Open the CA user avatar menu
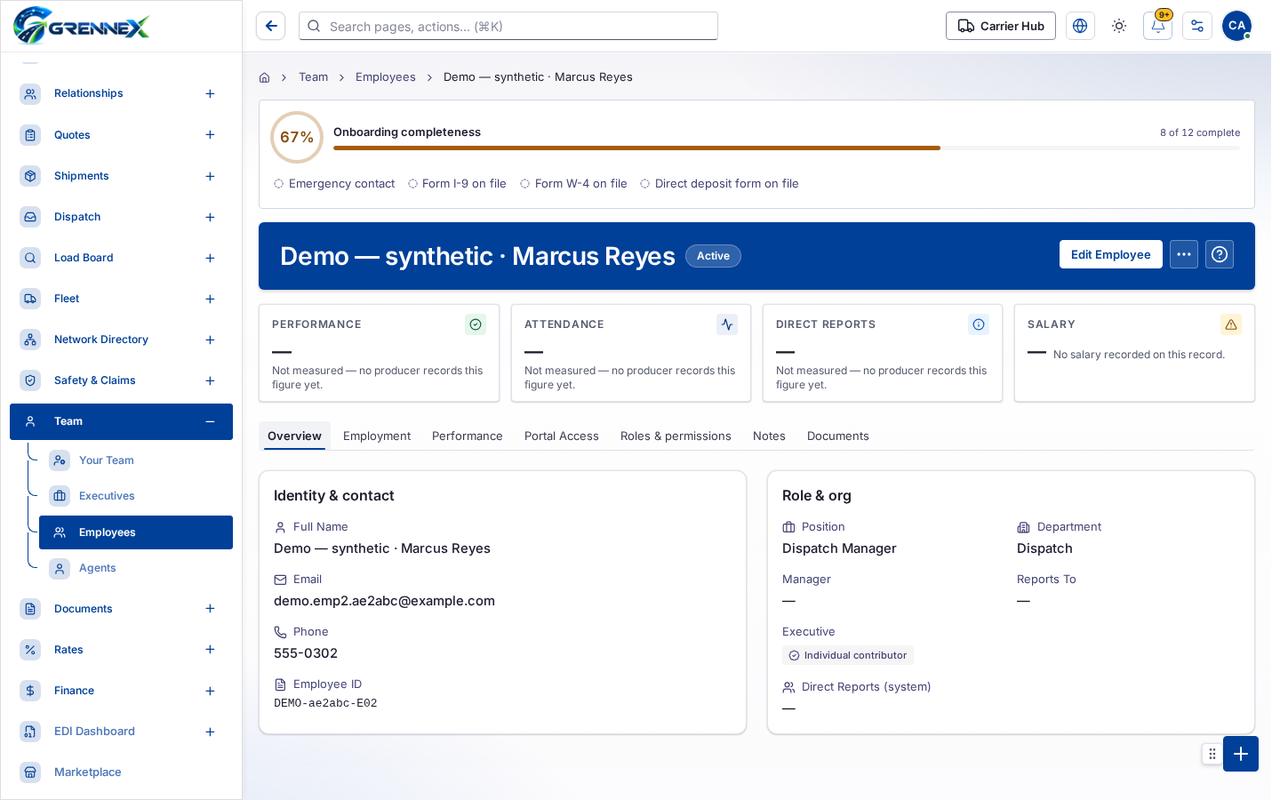The image size is (1280, 800). (1237, 26)
